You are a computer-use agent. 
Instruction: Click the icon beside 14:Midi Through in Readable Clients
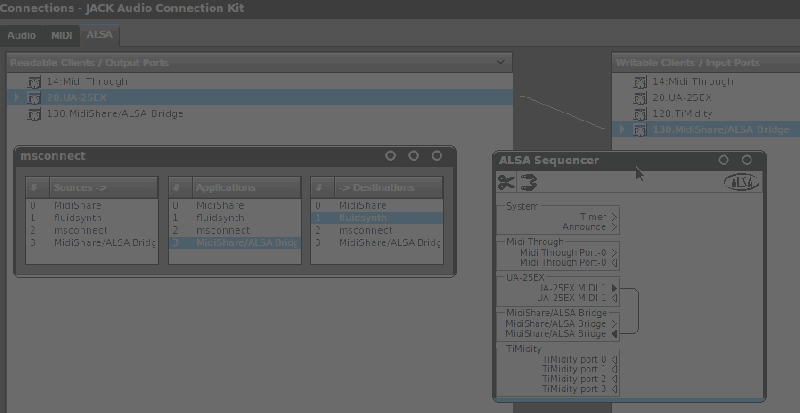pos(33,82)
